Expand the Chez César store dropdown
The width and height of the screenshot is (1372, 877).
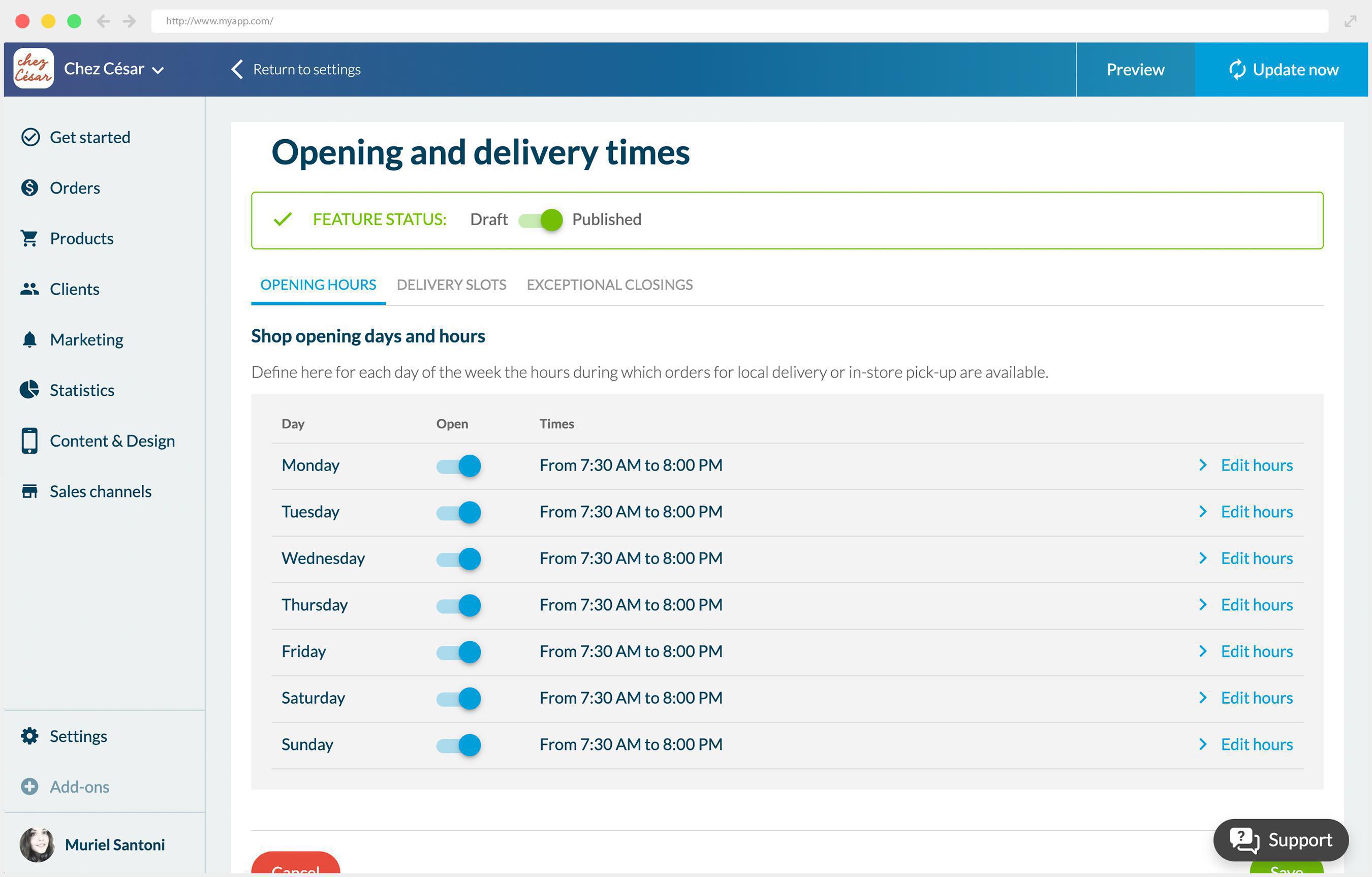coord(159,70)
